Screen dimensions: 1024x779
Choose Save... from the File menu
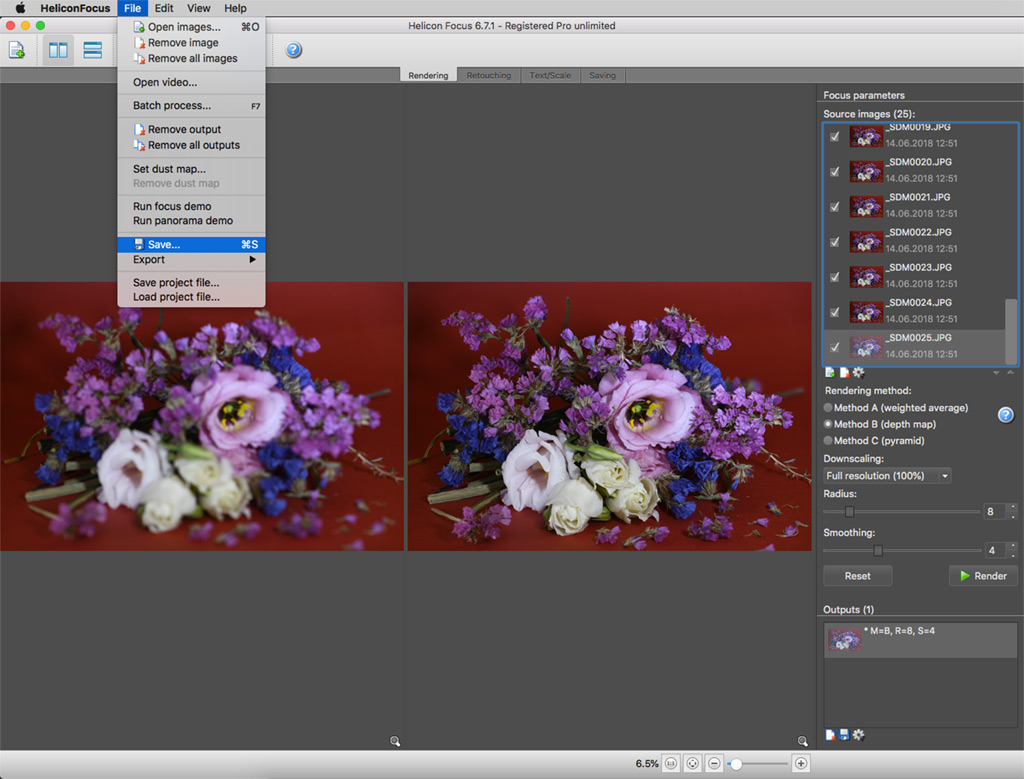164,244
